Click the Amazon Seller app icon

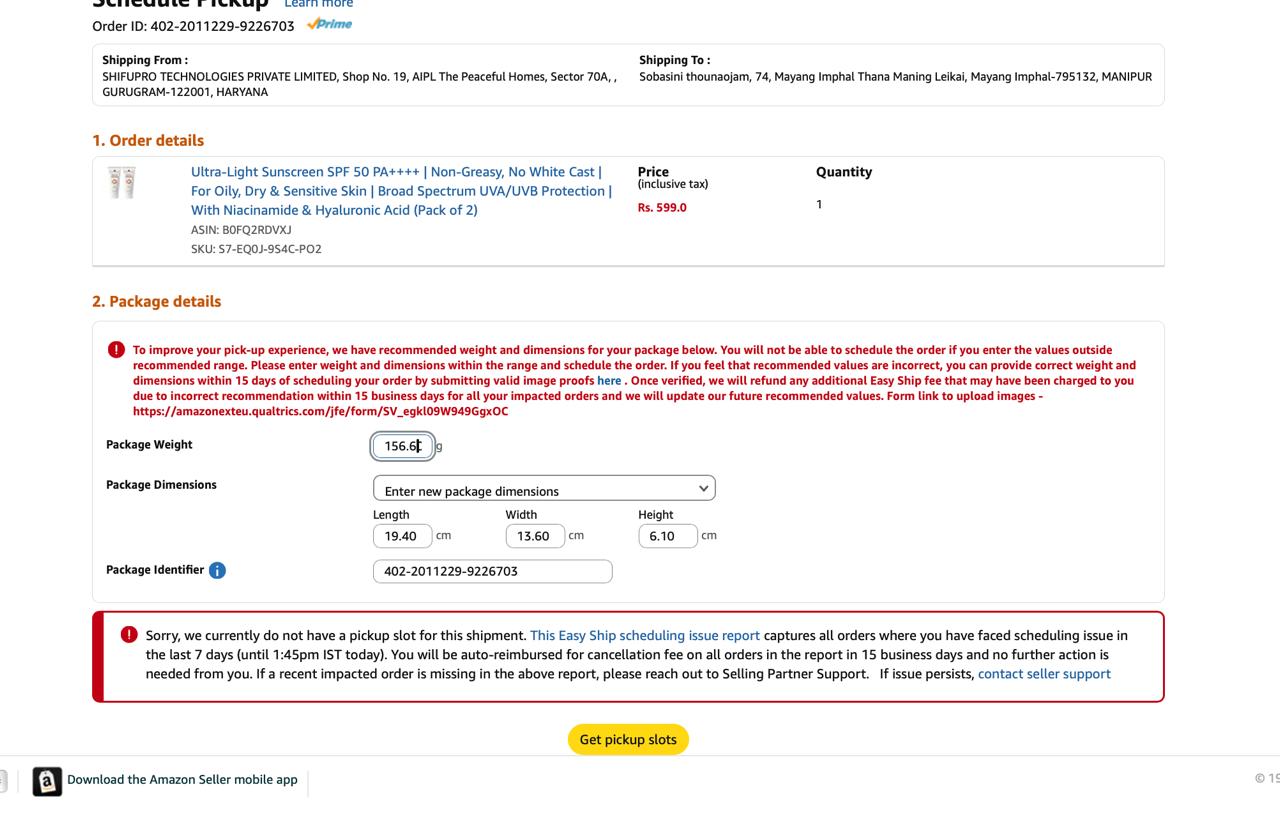click(x=47, y=781)
